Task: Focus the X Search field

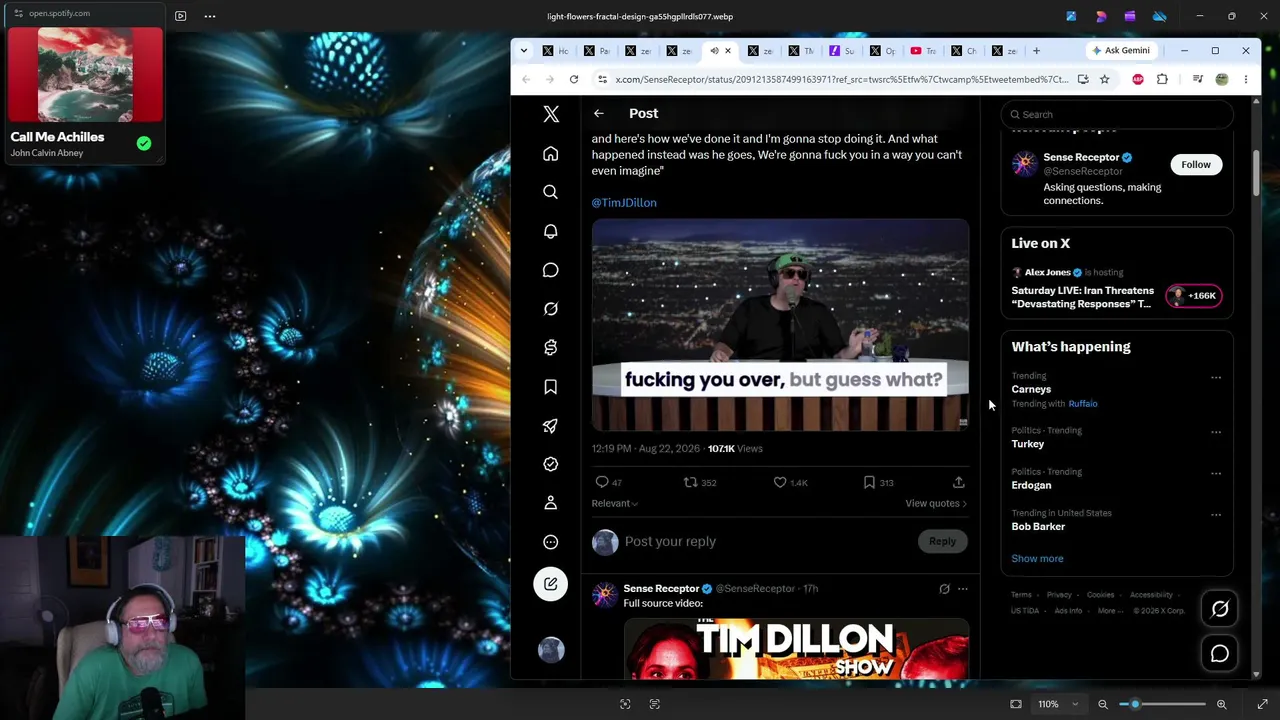Action: (1118, 115)
